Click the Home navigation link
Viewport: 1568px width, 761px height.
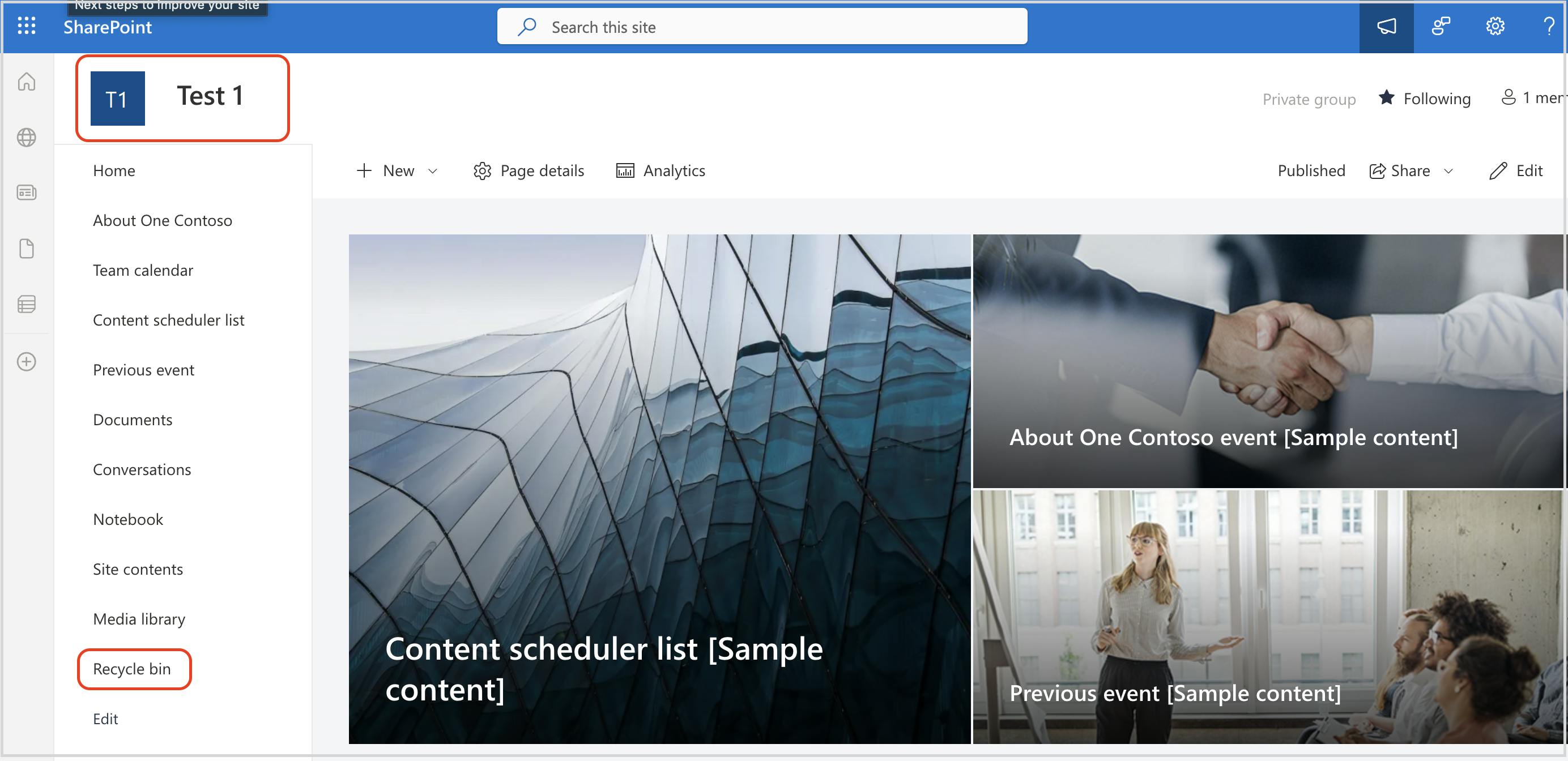tap(113, 170)
